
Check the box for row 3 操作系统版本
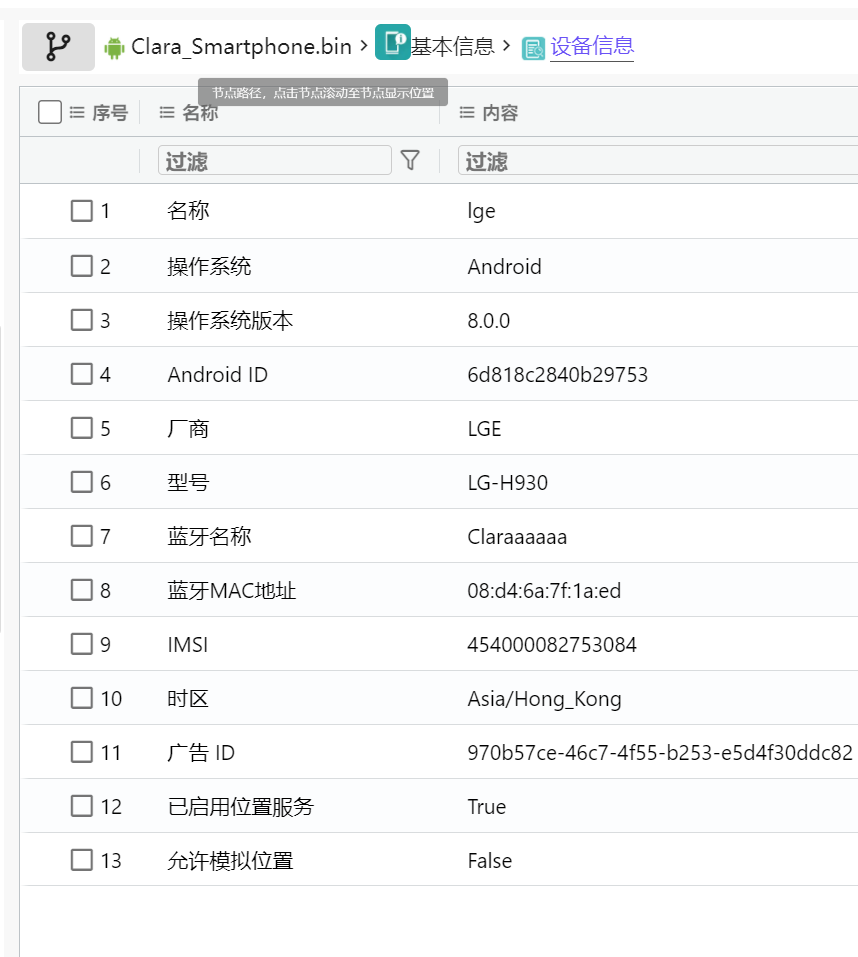click(x=82, y=320)
